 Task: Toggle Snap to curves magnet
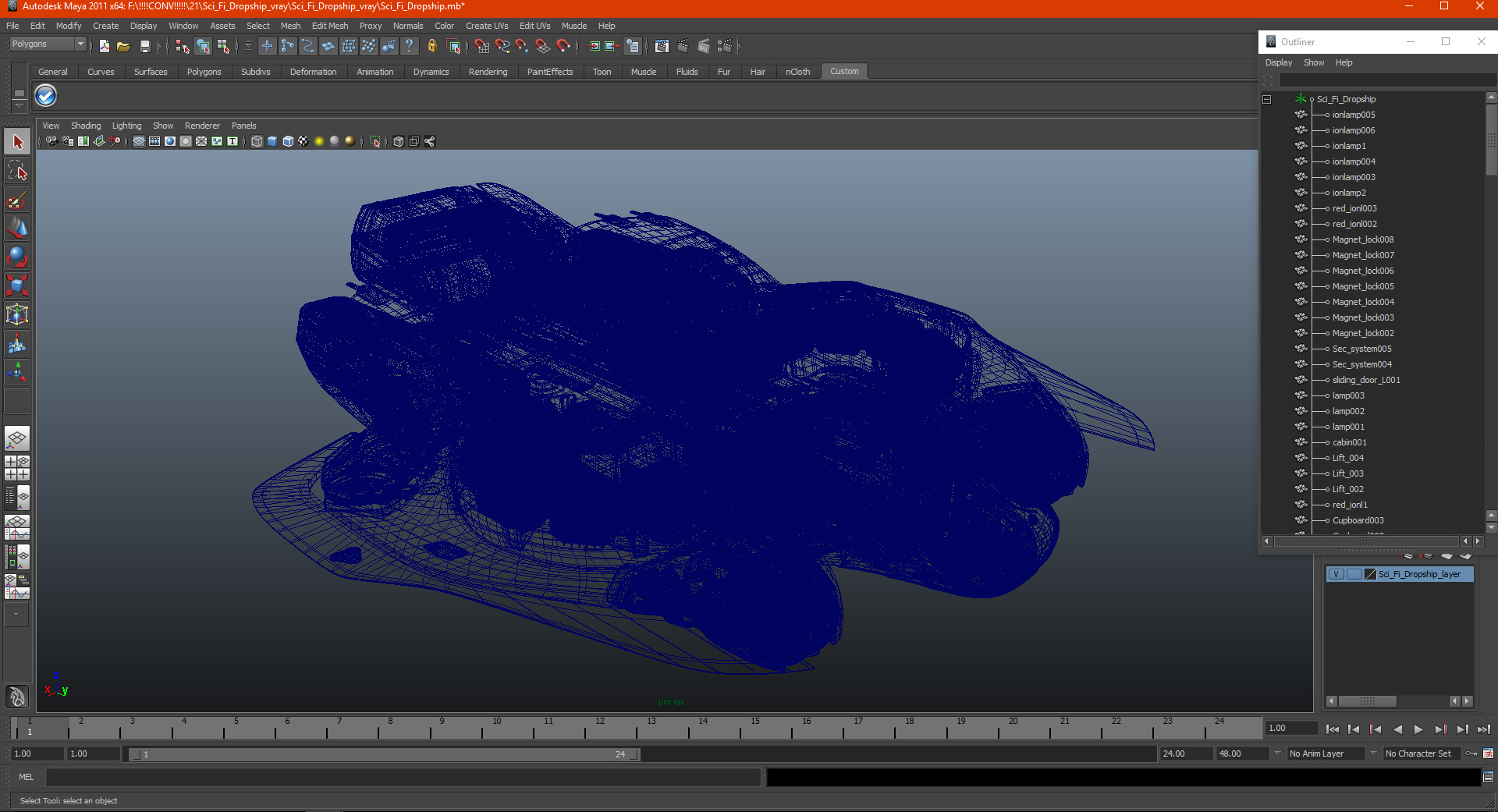point(502,47)
